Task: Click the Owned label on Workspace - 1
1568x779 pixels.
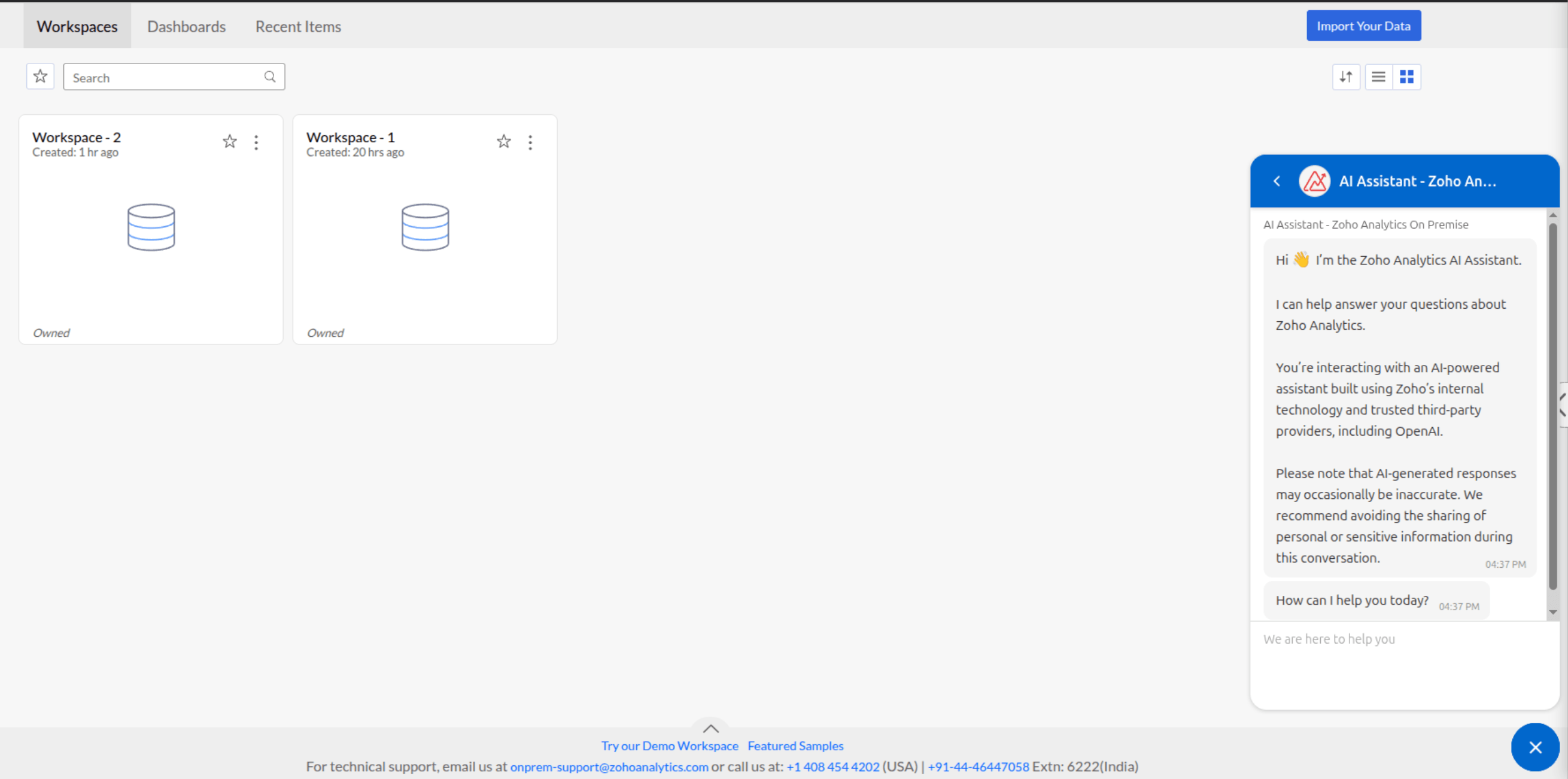Action: pos(325,333)
